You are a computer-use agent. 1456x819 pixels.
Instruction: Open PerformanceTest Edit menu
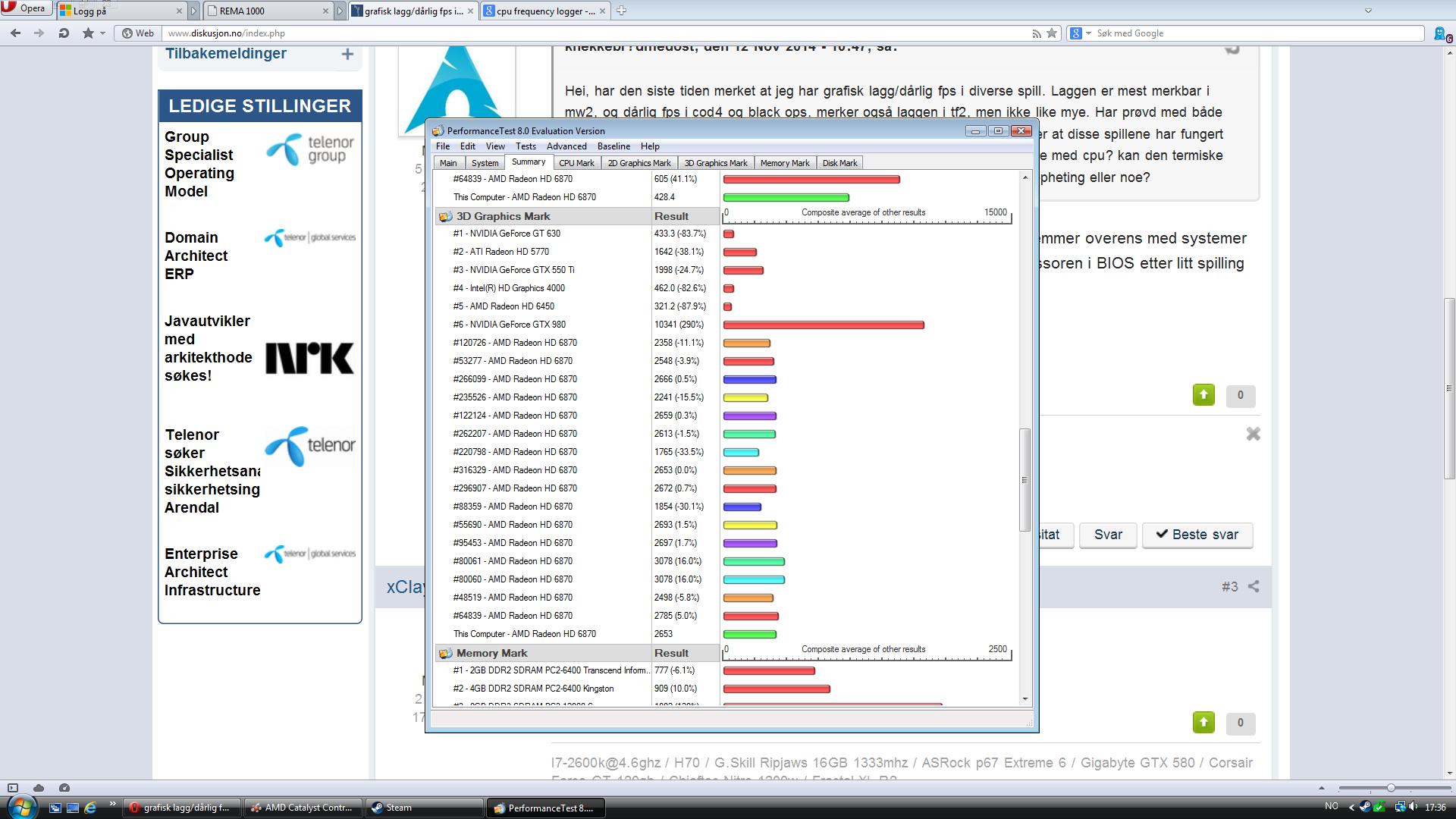click(468, 146)
